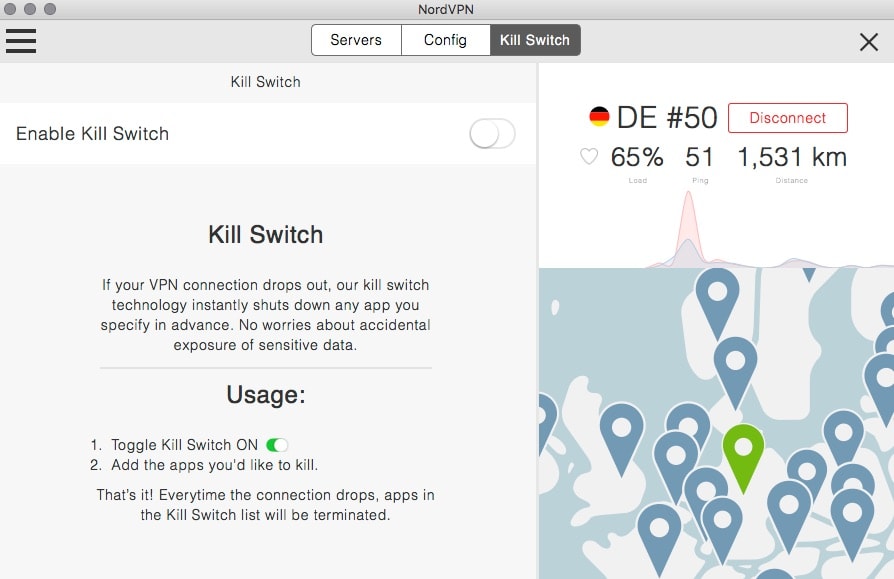Click the green connected server pin

(x=743, y=457)
